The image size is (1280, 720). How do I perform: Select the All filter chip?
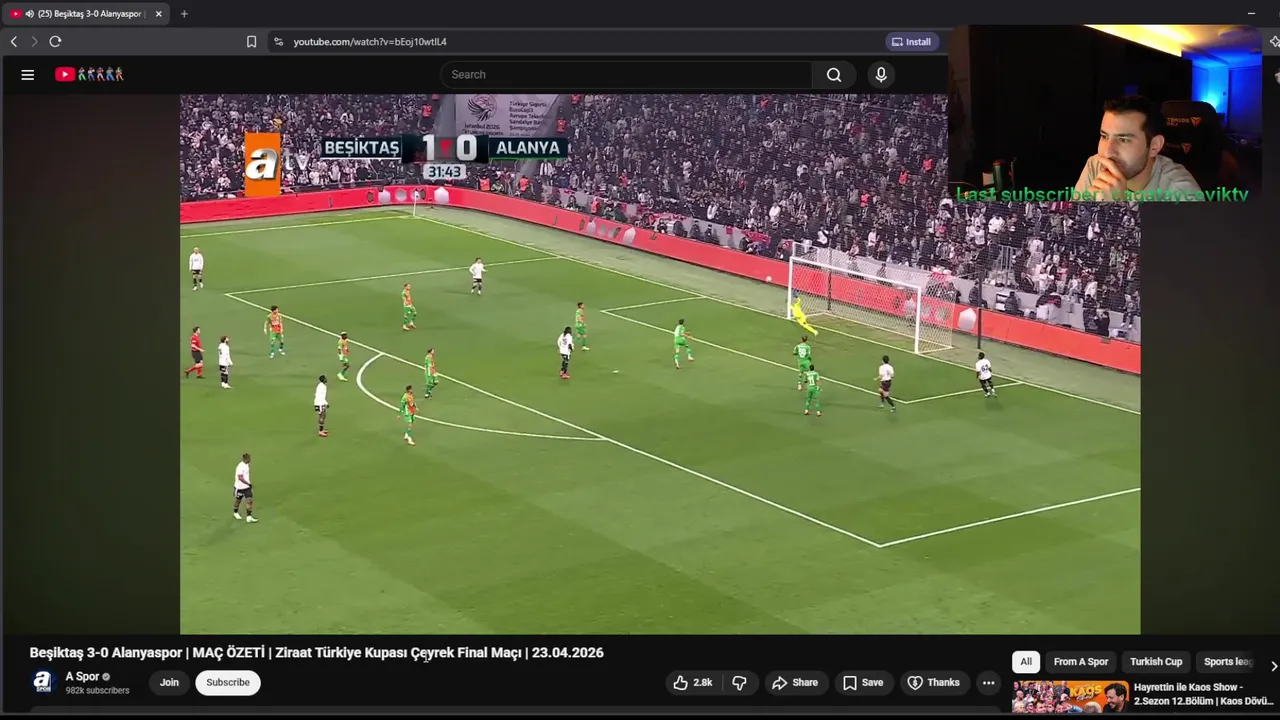point(1026,662)
